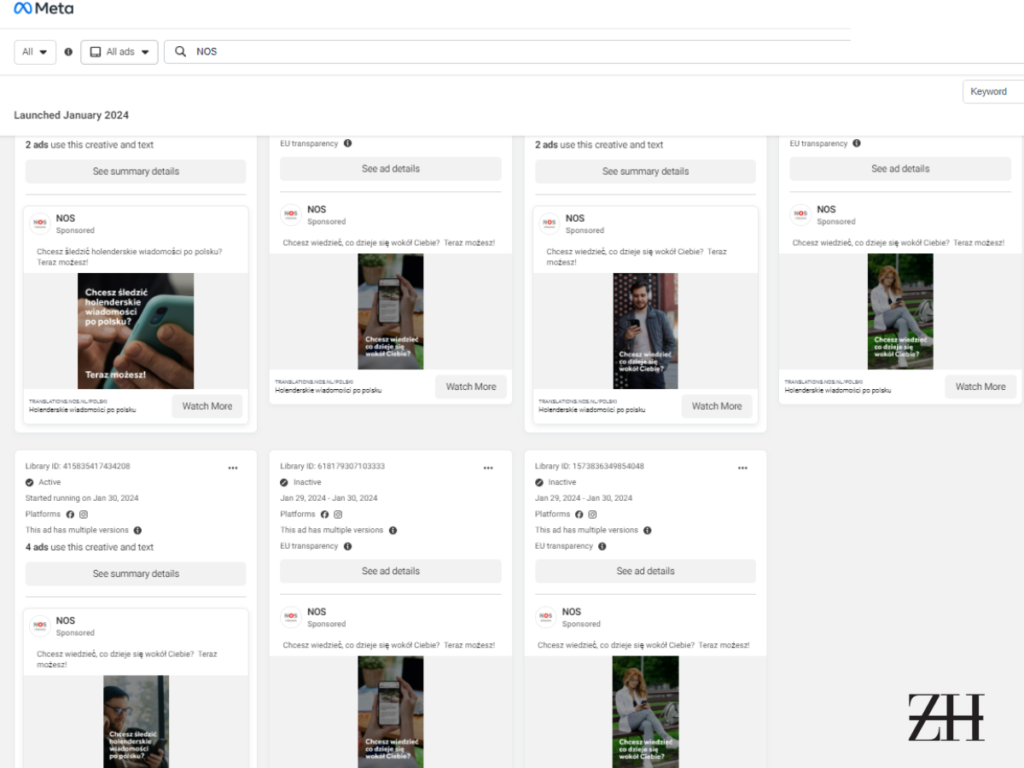Click NOS avatar in the teal phone ad
The image size is (1024, 768).
(40, 223)
